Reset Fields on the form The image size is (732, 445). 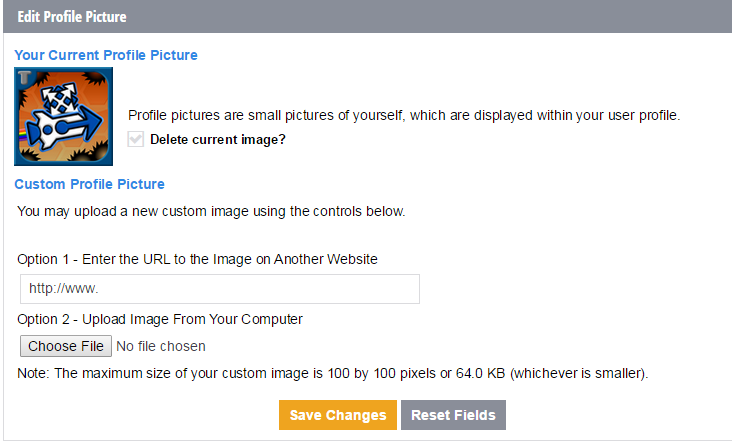pyautogui.click(x=453, y=415)
